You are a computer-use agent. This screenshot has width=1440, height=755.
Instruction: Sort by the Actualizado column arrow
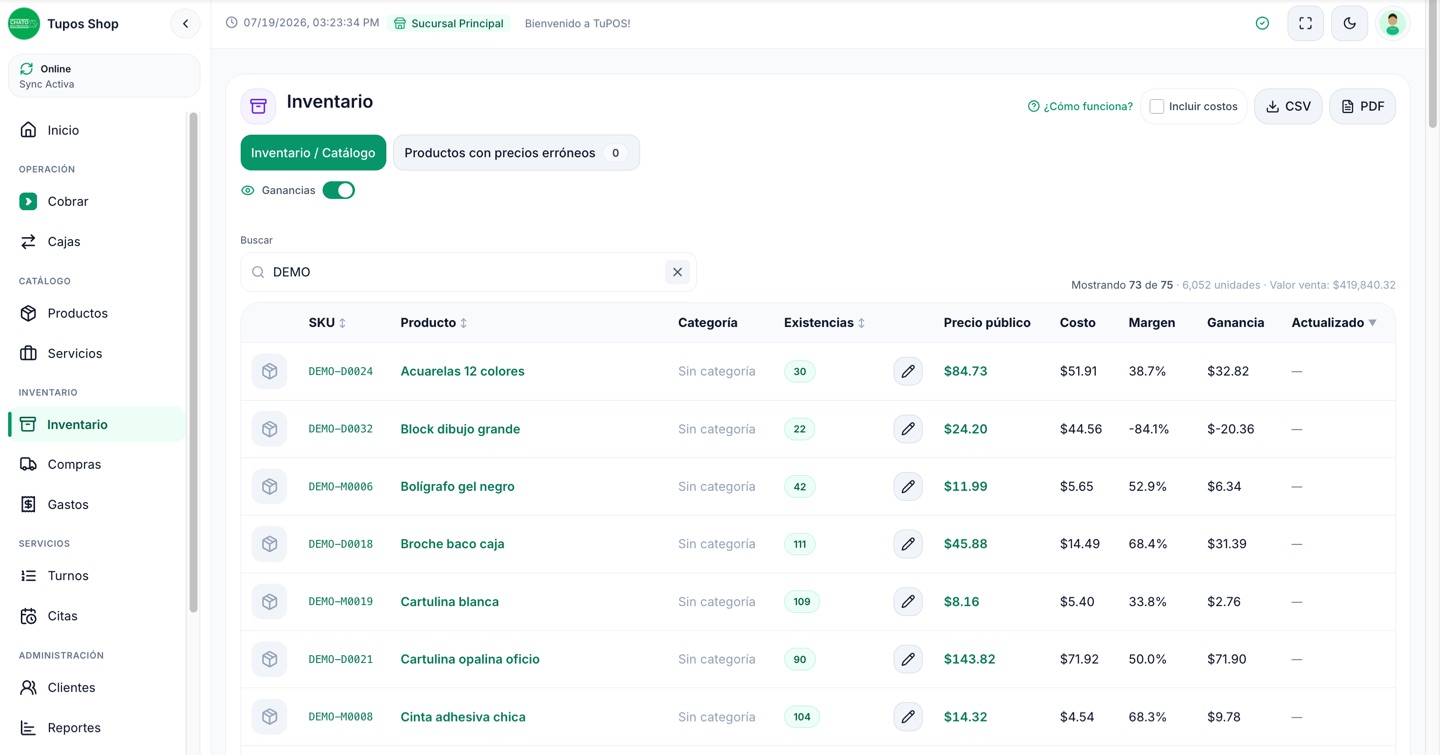(1372, 323)
